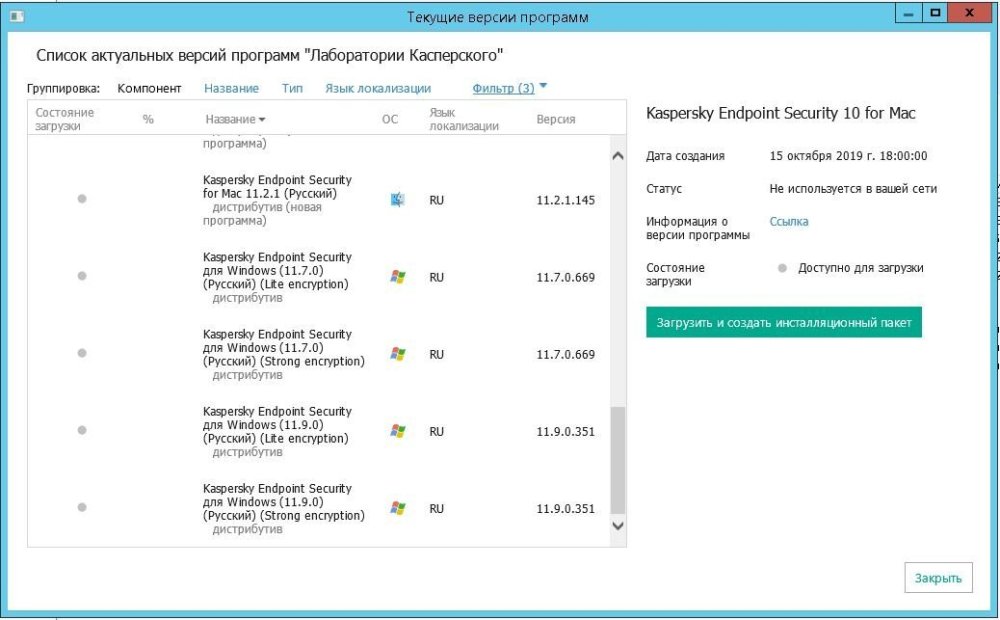Open the Ссылка version information link
This screenshot has width=1000, height=620.
pyautogui.click(x=788, y=221)
